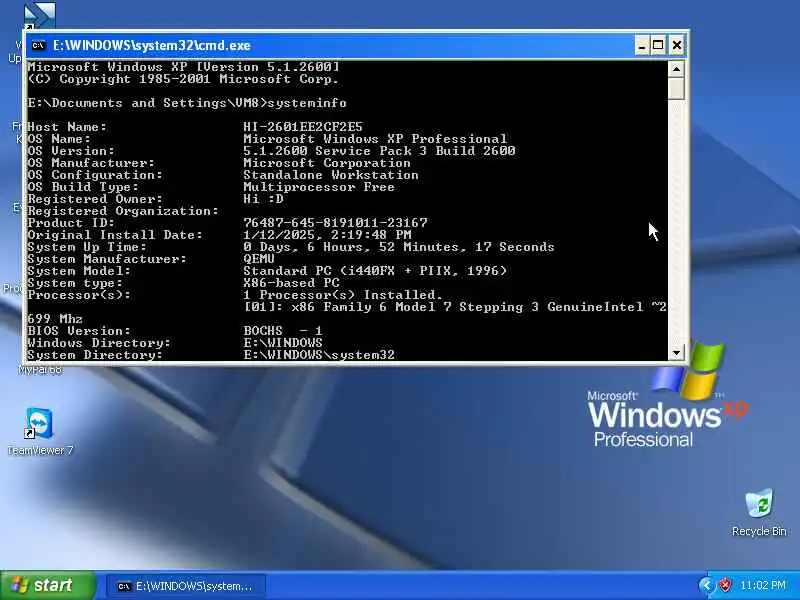Image resolution: width=800 pixels, height=600 pixels.
Task: Expand hidden tray icons with the arrow
Action: click(x=707, y=585)
